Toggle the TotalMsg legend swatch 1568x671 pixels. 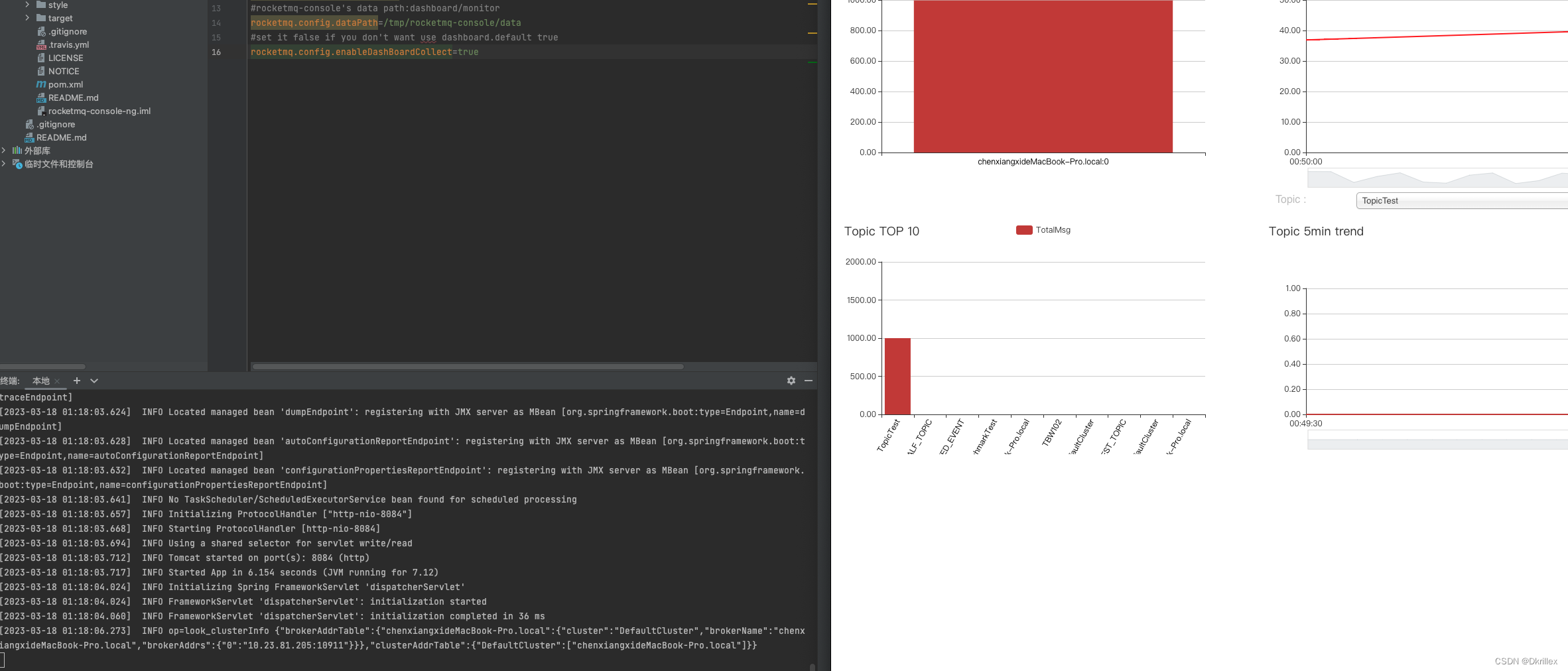coord(1024,230)
